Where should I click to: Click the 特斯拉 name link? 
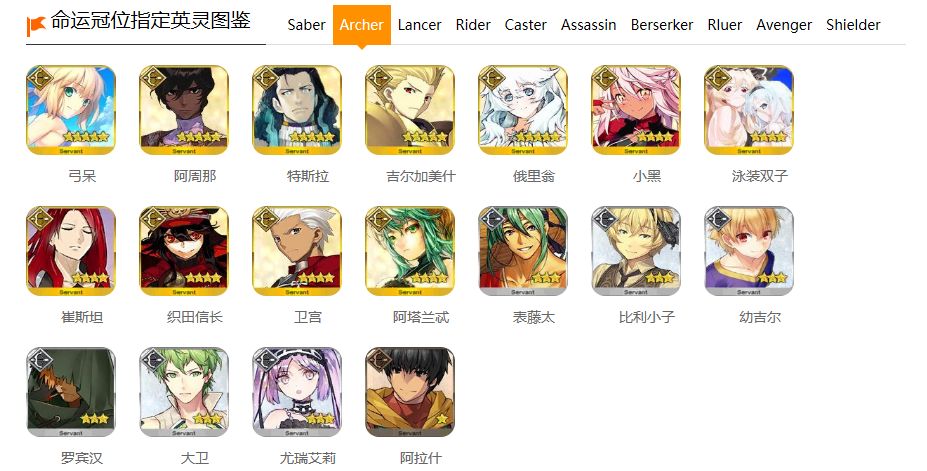pos(307,176)
